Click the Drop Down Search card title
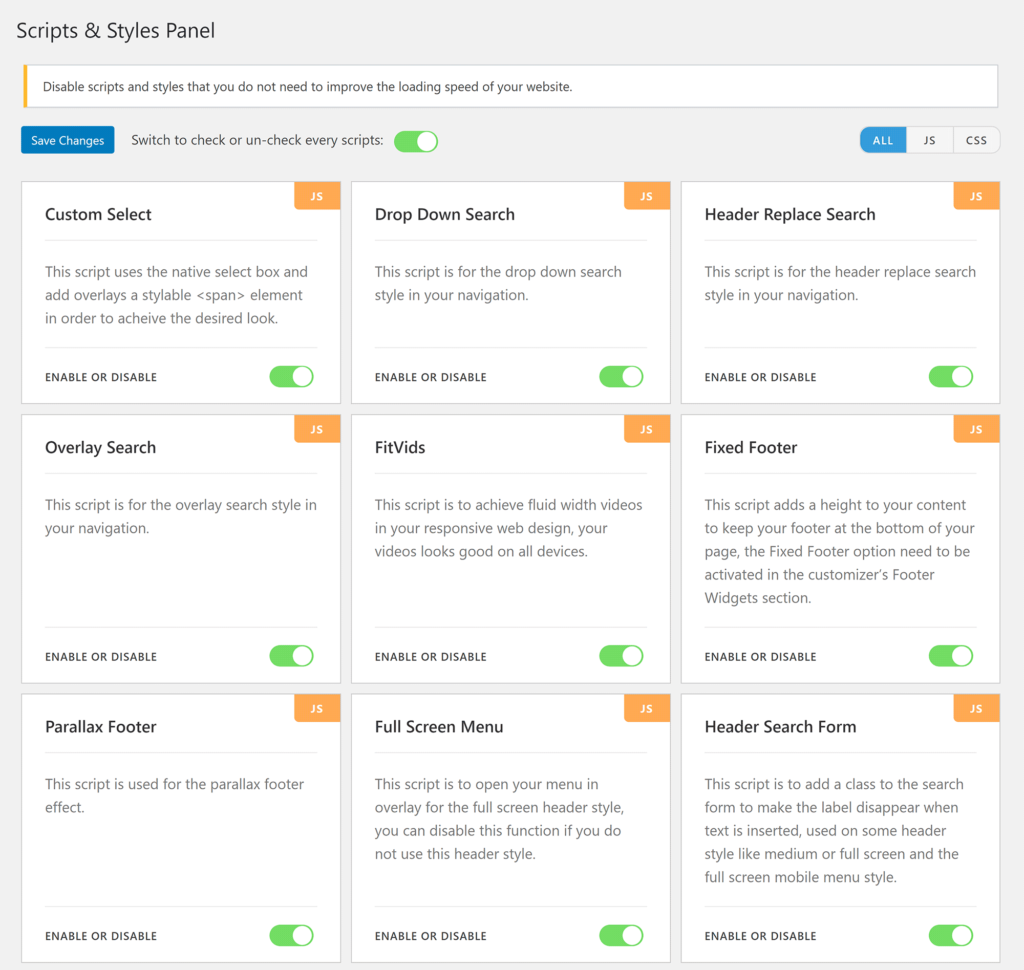The width and height of the screenshot is (1024, 970). pyautogui.click(x=445, y=214)
